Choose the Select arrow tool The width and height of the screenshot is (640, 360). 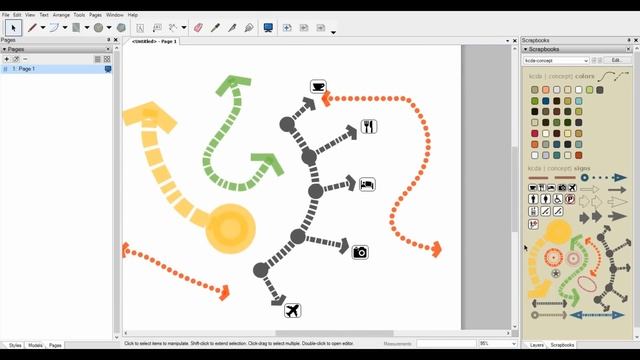pyautogui.click(x=13, y=28)
